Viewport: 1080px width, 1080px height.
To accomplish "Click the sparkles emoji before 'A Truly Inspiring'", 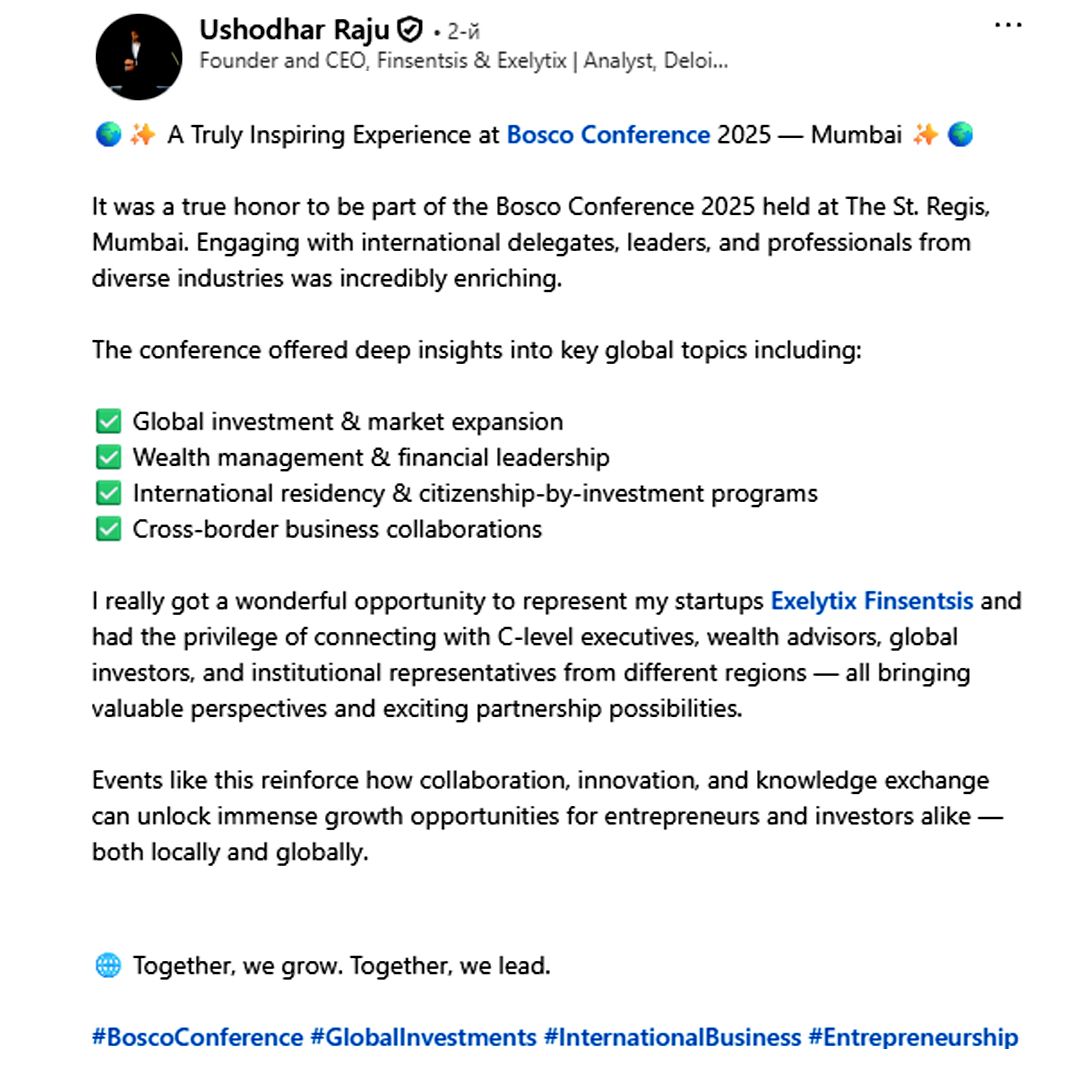I will [142, 134].
